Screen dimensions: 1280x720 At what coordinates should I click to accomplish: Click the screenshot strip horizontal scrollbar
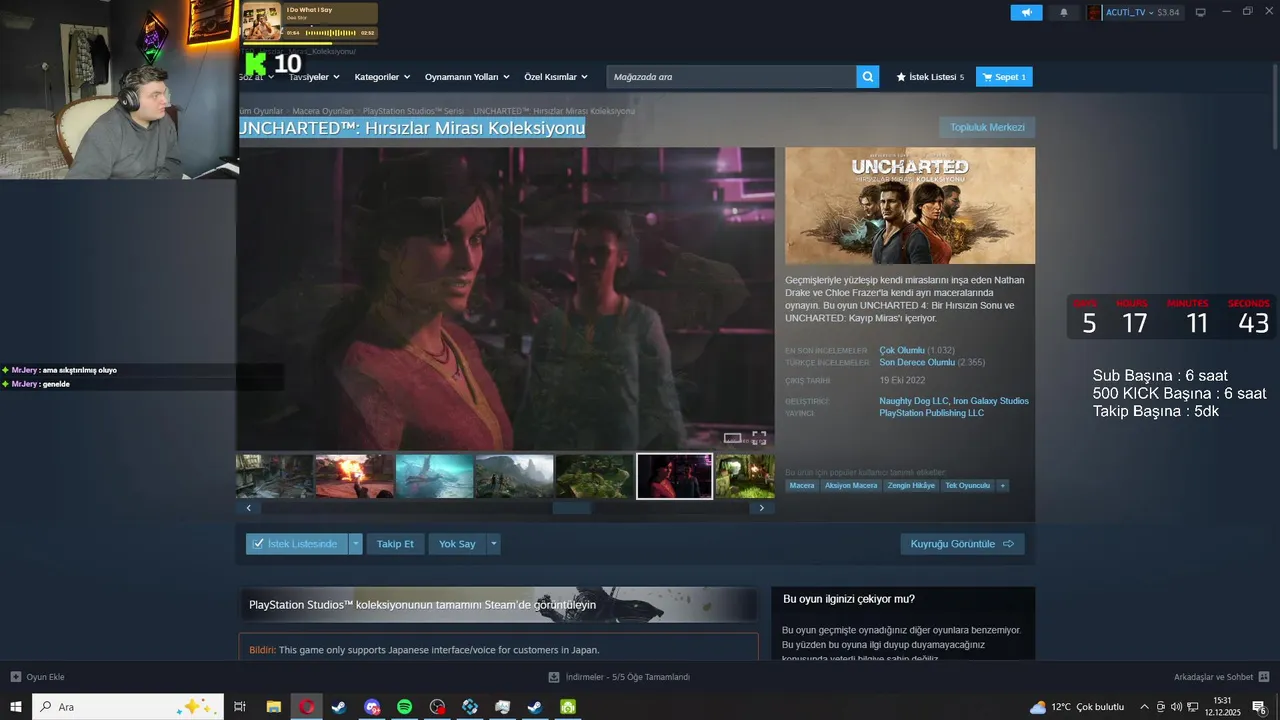[x=571, y=508]
